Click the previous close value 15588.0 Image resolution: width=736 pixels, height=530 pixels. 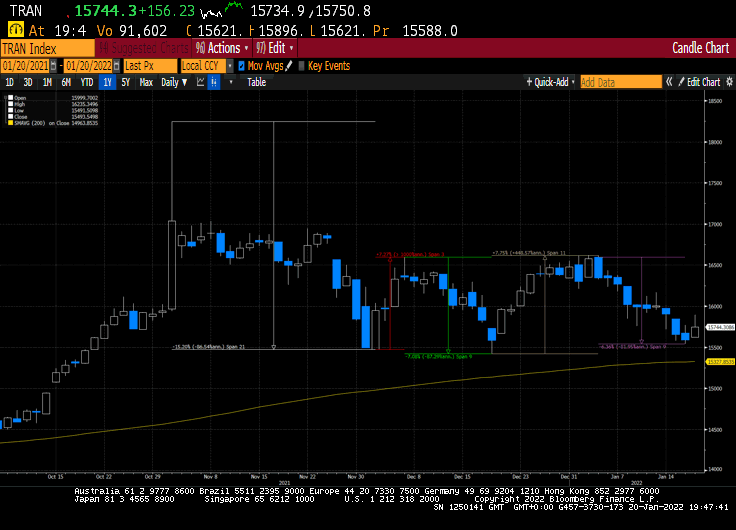coord(429,31)
